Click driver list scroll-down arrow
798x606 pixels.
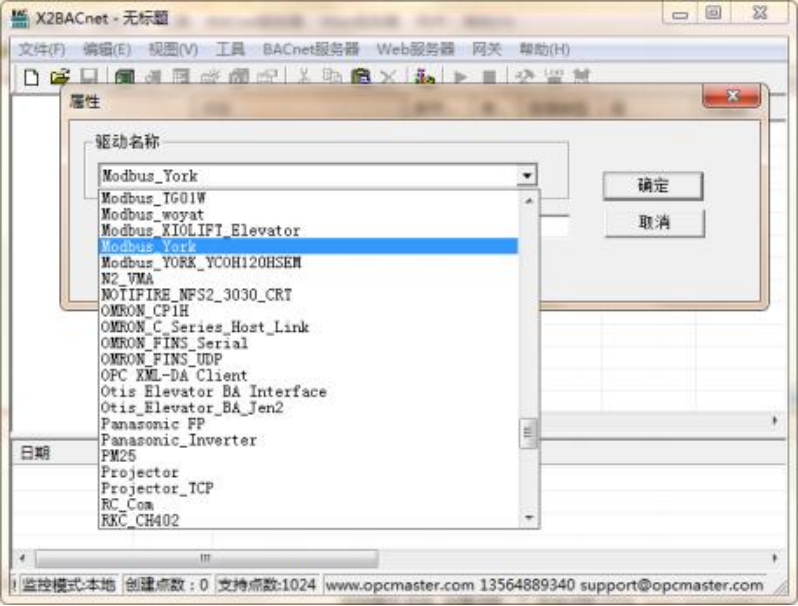pos(529,518)
